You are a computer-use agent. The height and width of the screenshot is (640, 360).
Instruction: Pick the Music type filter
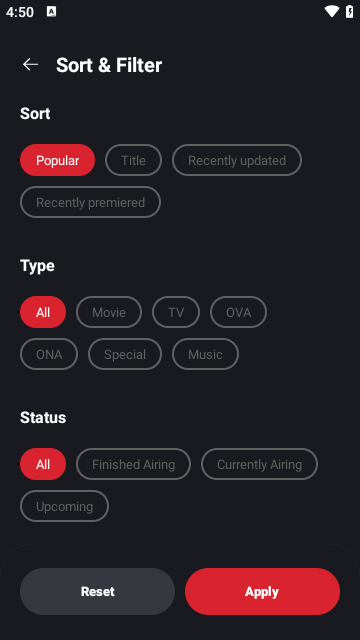pyautogui.click(x=205, y=354)
